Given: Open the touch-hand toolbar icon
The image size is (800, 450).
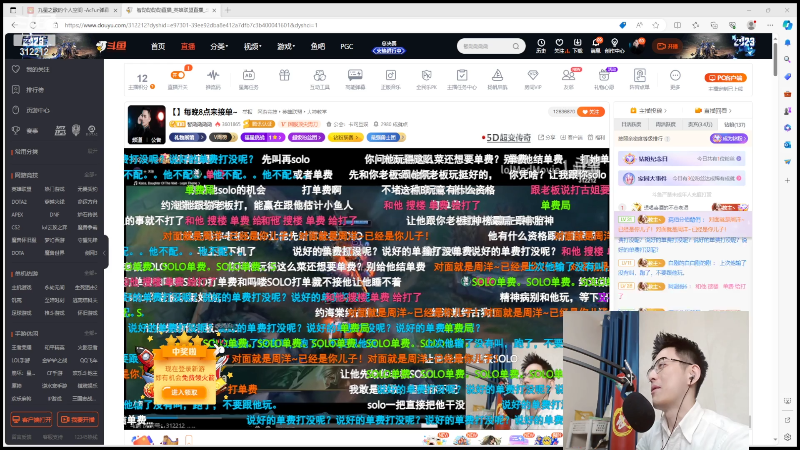Looking at the screenshot, I should point(639,76).
